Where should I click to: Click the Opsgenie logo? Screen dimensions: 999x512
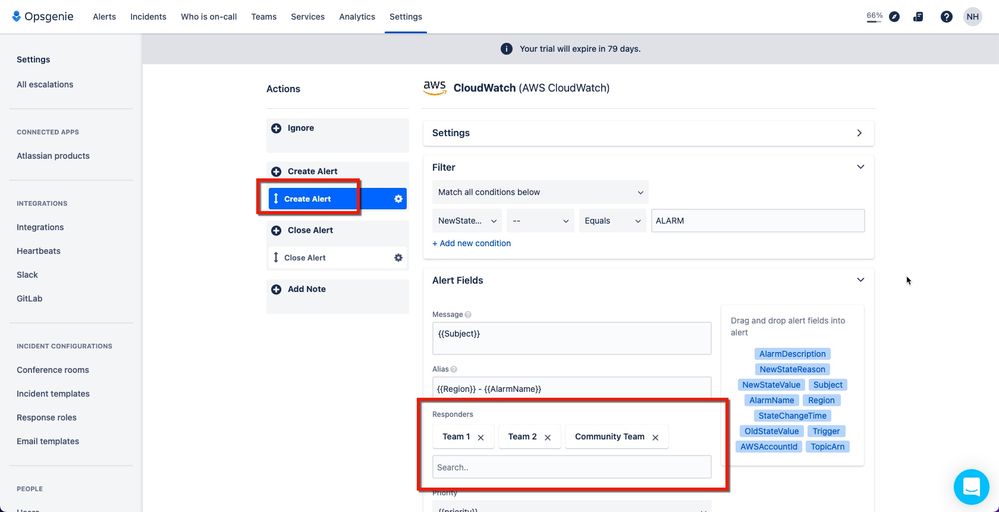point(43,17)
